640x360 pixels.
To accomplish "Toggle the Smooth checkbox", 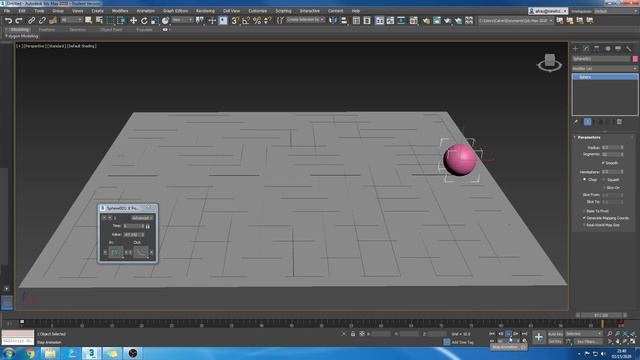I will (603, 163).
